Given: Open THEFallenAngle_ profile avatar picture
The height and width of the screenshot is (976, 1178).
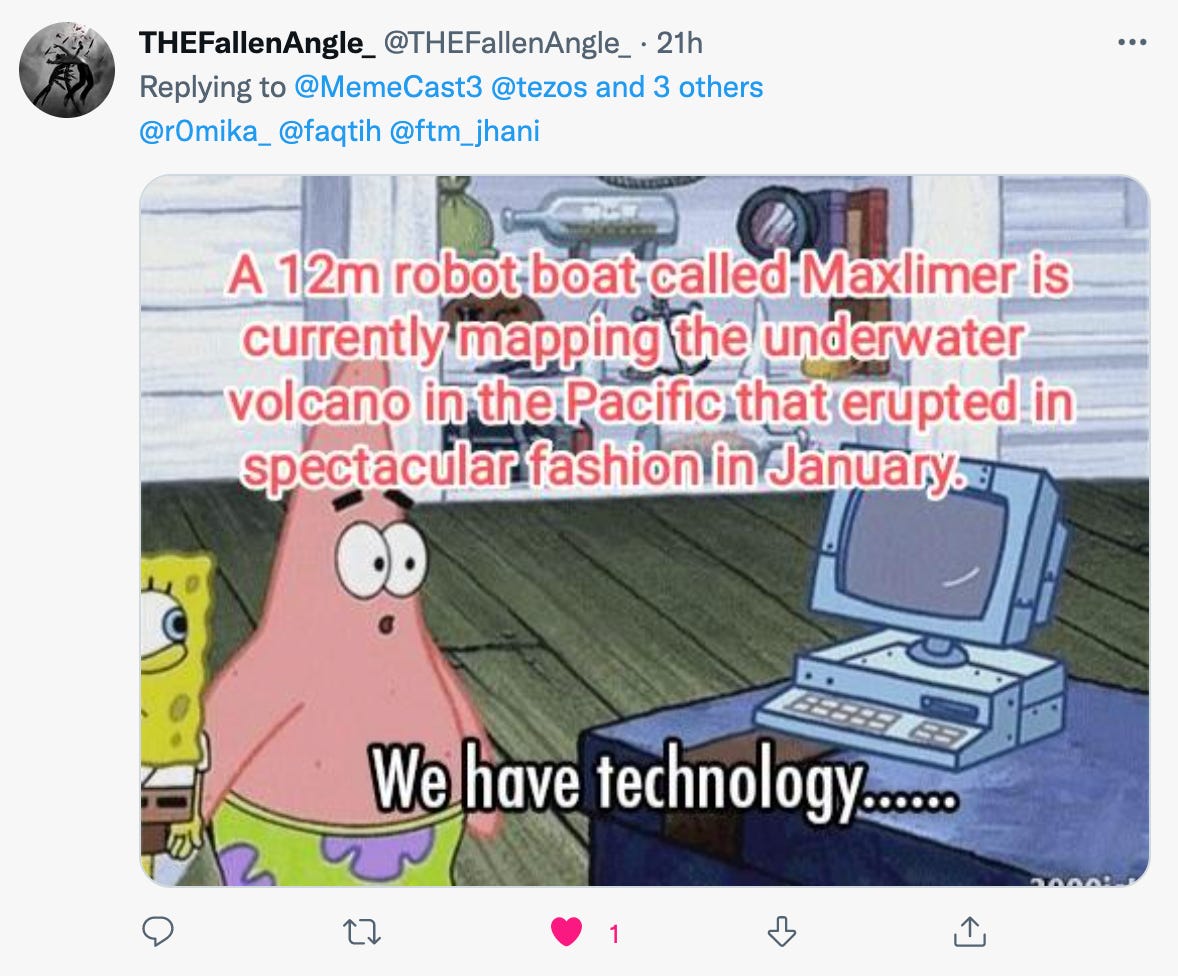Looking at the screenshot, I should (x=67, y=70).
